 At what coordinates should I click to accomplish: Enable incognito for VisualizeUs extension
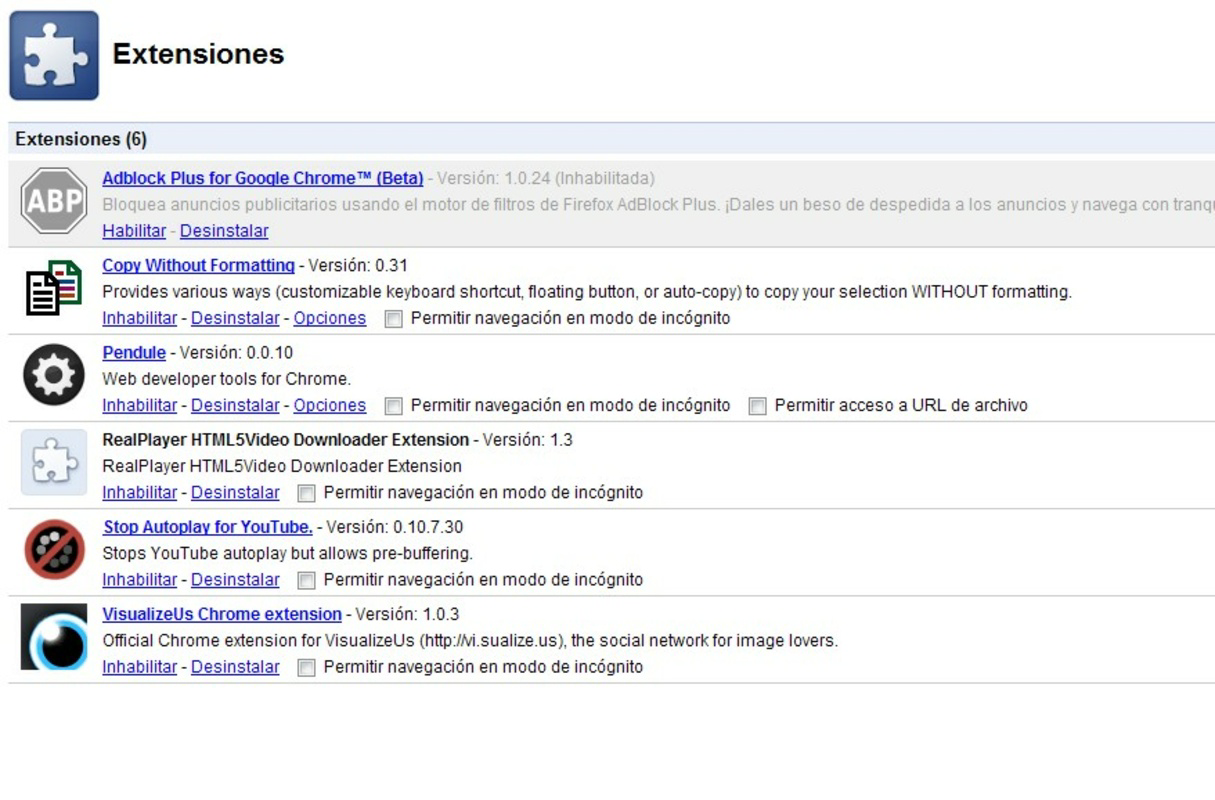pyautogui.click(x=307, y=667)
